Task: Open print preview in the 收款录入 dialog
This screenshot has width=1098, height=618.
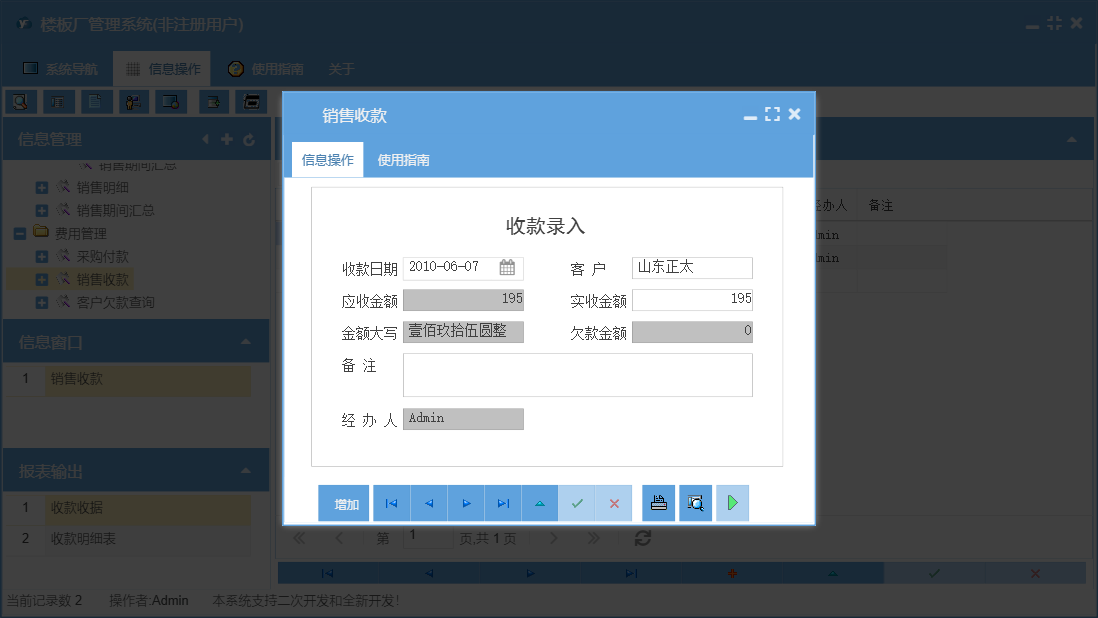Action: pos(695,503)
